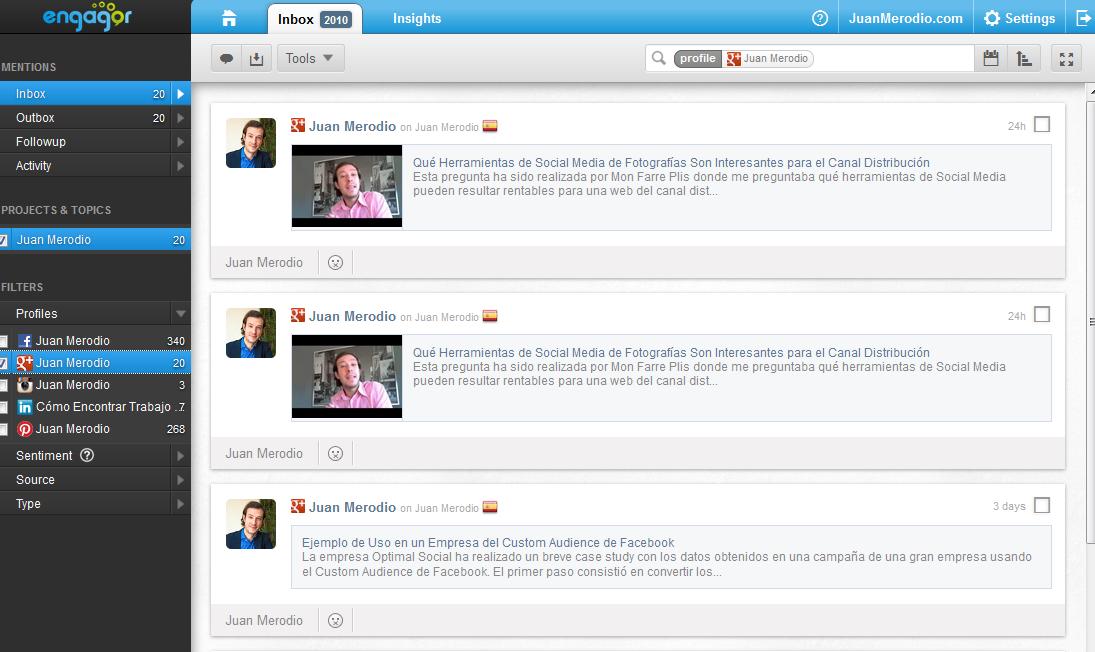Screen dimensions: 1095x652
Task: Click the Instagram icon in Profiles filter
Action: [x=24, y=385]
